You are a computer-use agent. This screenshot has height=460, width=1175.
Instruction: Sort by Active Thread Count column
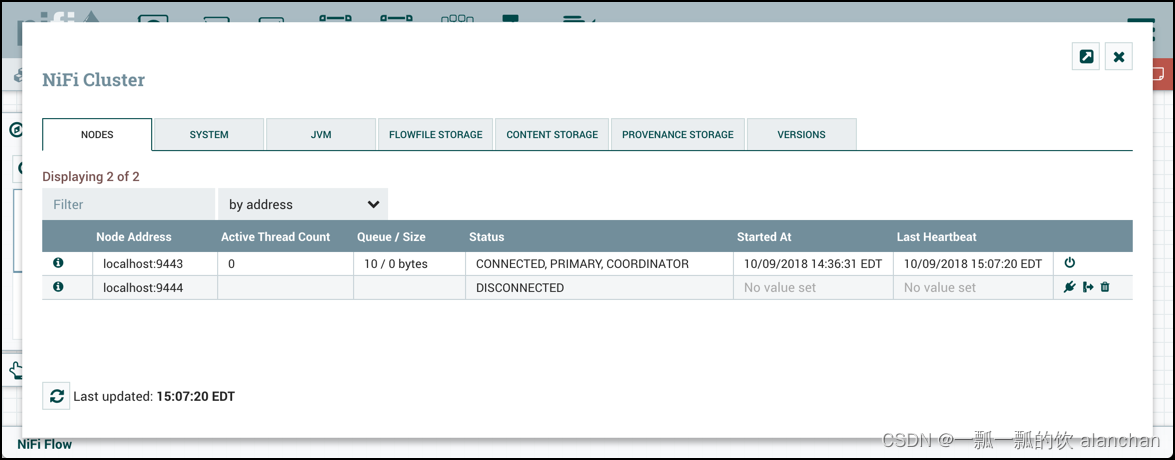coord(275,237)
